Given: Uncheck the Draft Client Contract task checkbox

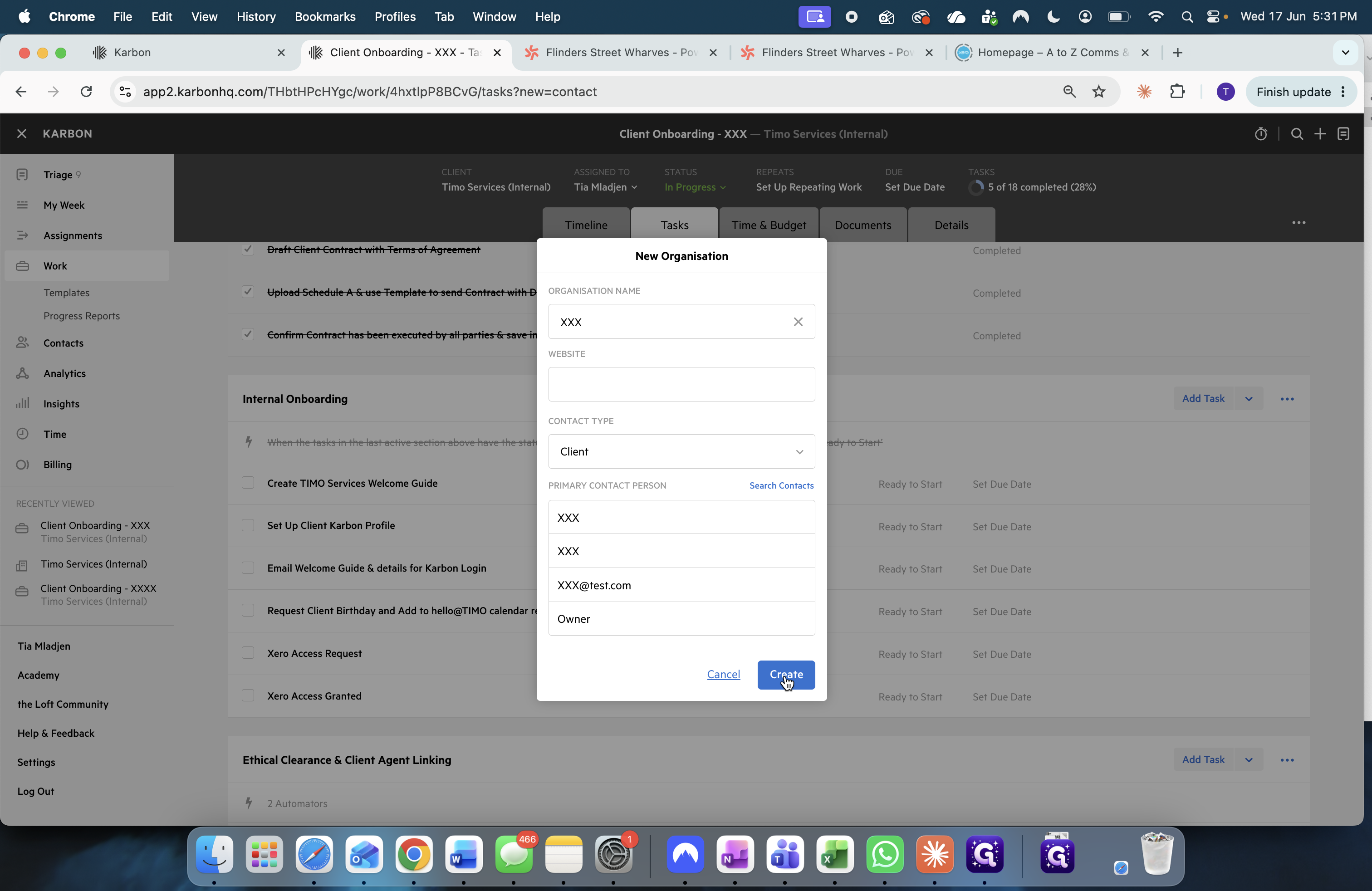Looking at the screenshot, I should coord(248,250).
